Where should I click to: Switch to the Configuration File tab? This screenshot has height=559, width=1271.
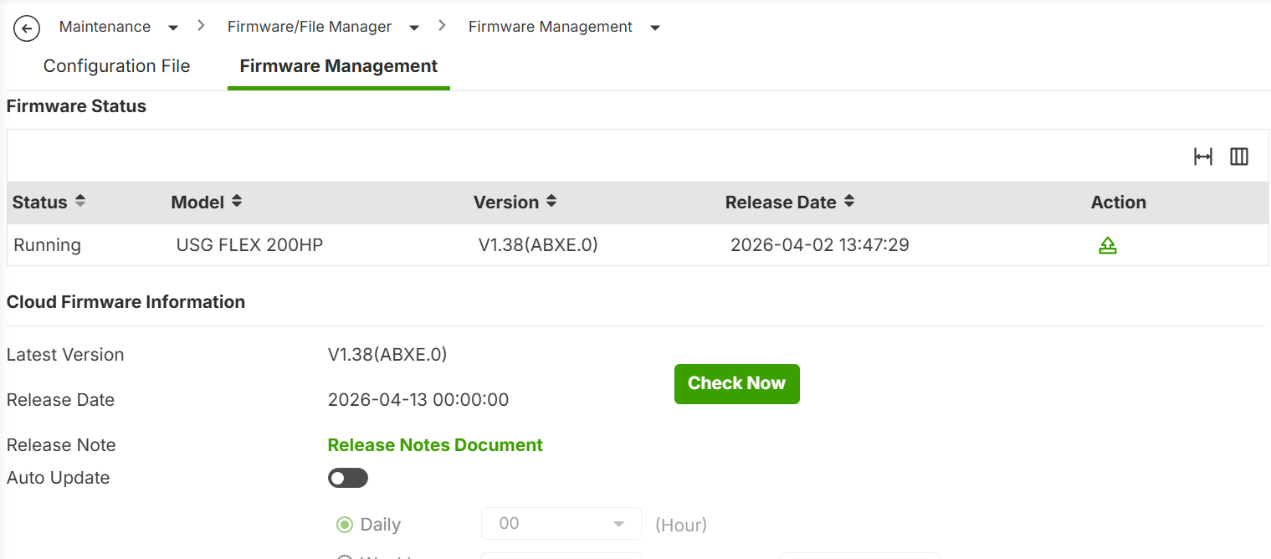117,66
